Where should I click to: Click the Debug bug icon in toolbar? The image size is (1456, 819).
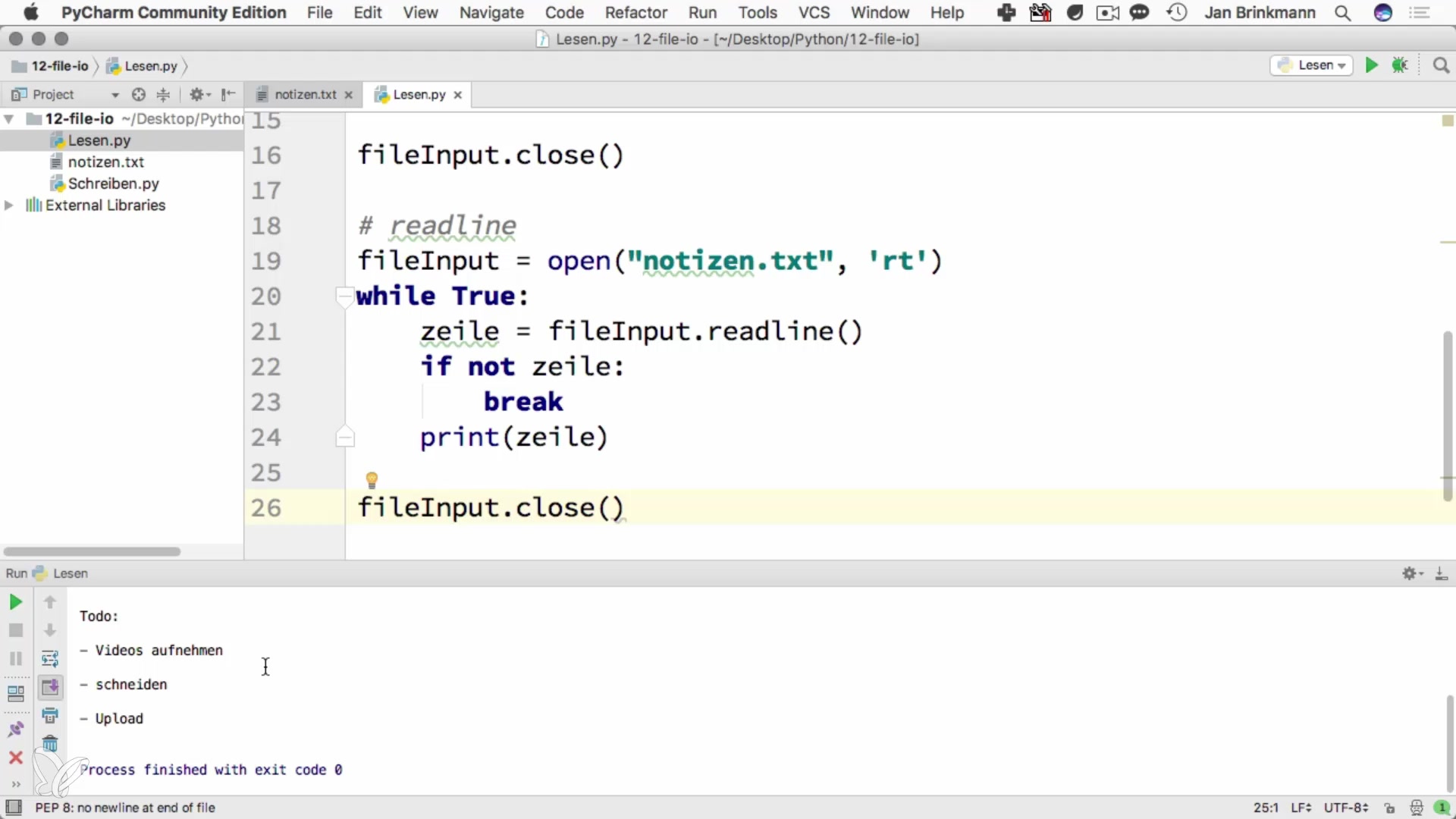(1400, 65)
